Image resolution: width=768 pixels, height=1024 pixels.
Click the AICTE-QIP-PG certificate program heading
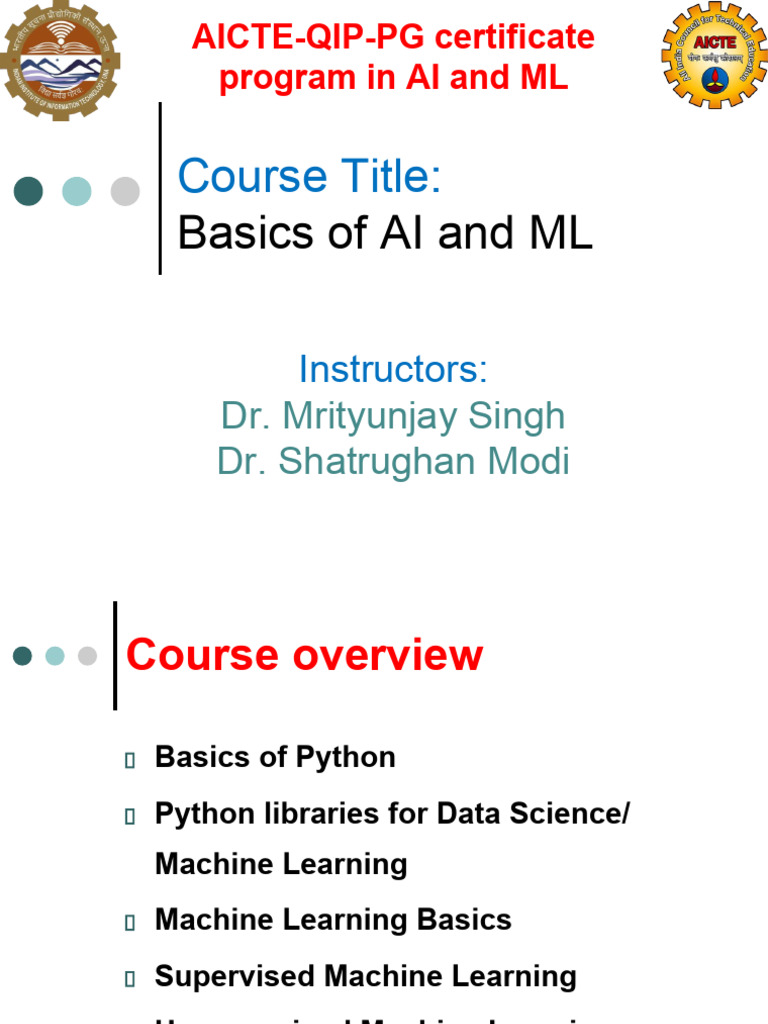[393, 57]
